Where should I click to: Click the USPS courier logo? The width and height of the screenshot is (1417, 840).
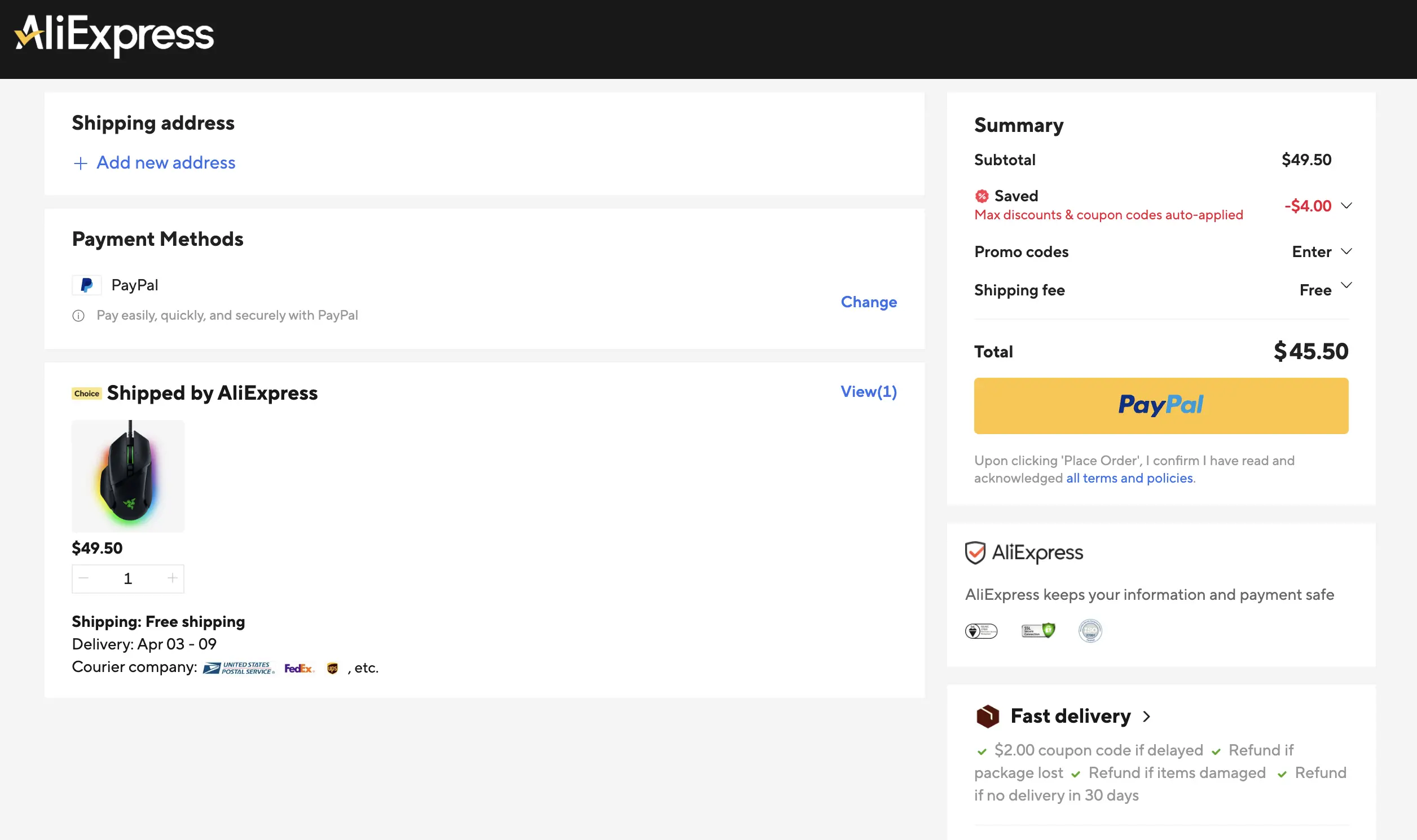tap(239, 668)
